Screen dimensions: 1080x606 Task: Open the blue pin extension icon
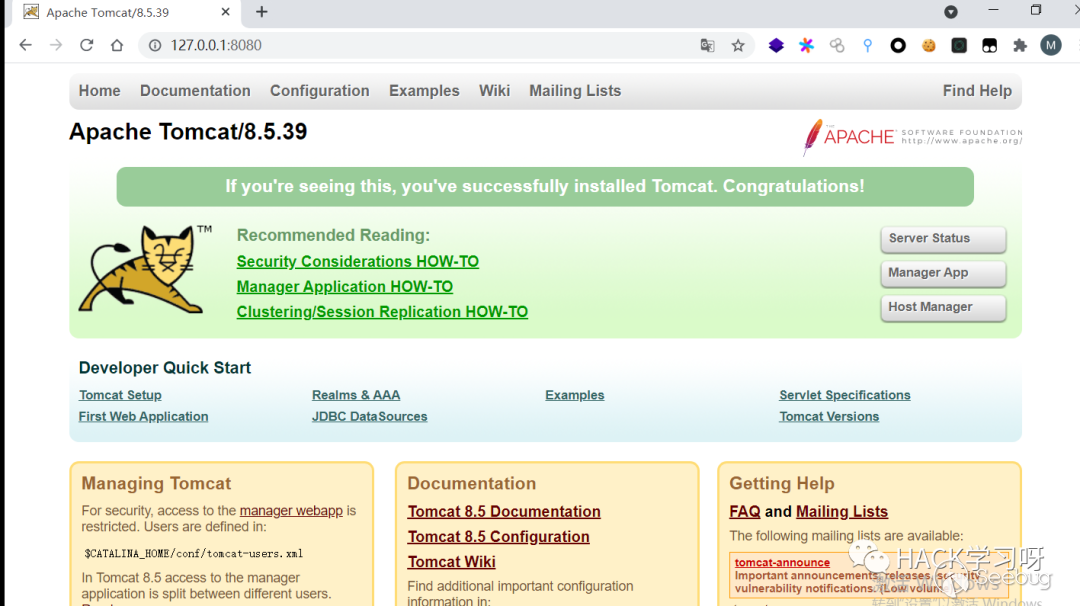(867, 45)
